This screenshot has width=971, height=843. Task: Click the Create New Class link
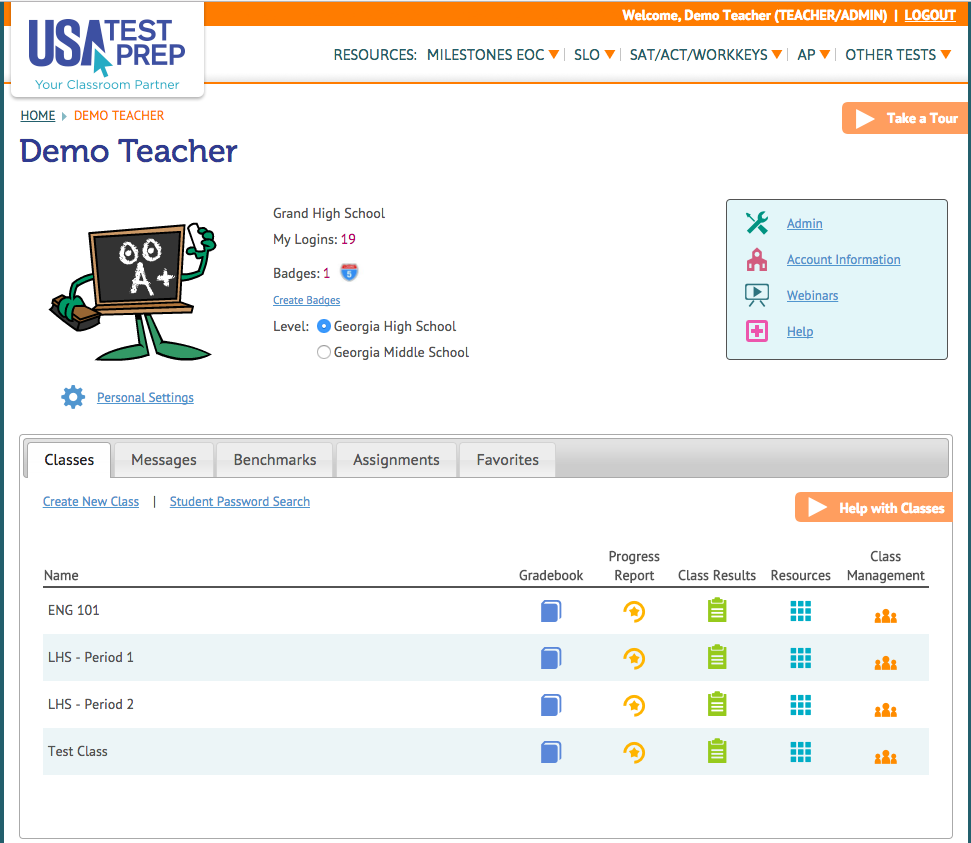(90, 502)
